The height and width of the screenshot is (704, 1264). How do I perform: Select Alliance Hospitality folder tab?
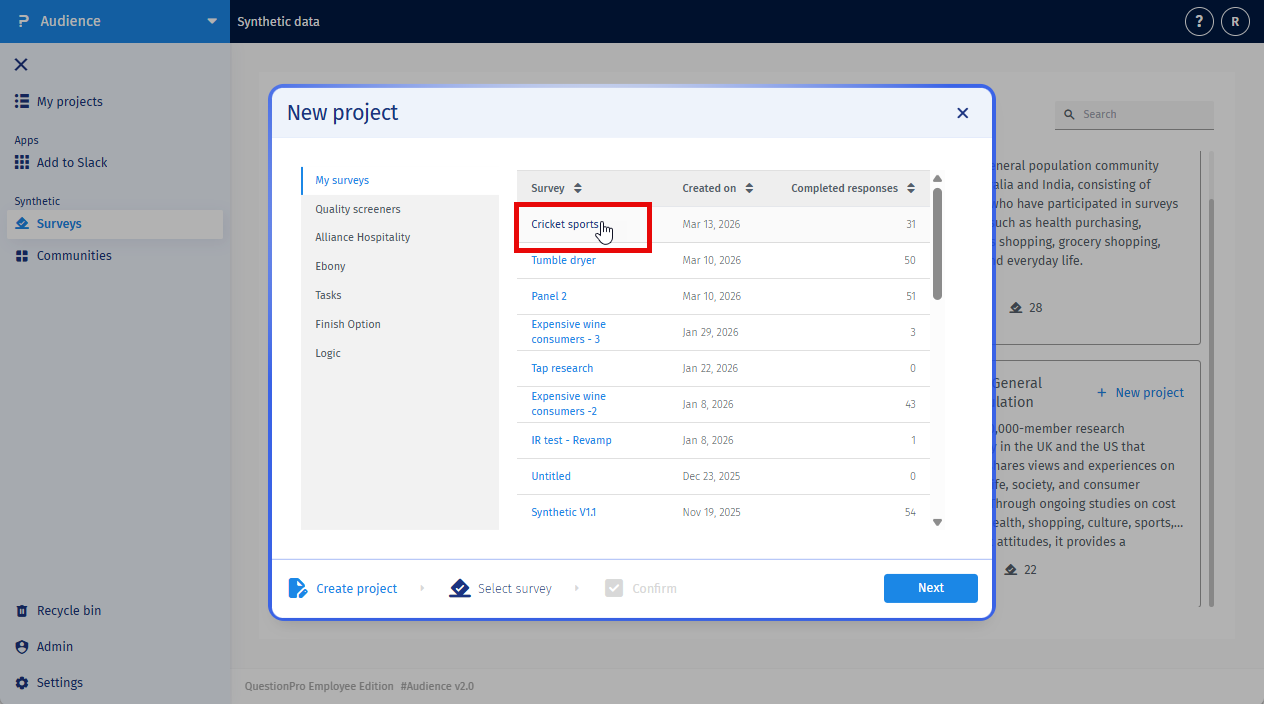pyautogui.click(x=362, y=238)
